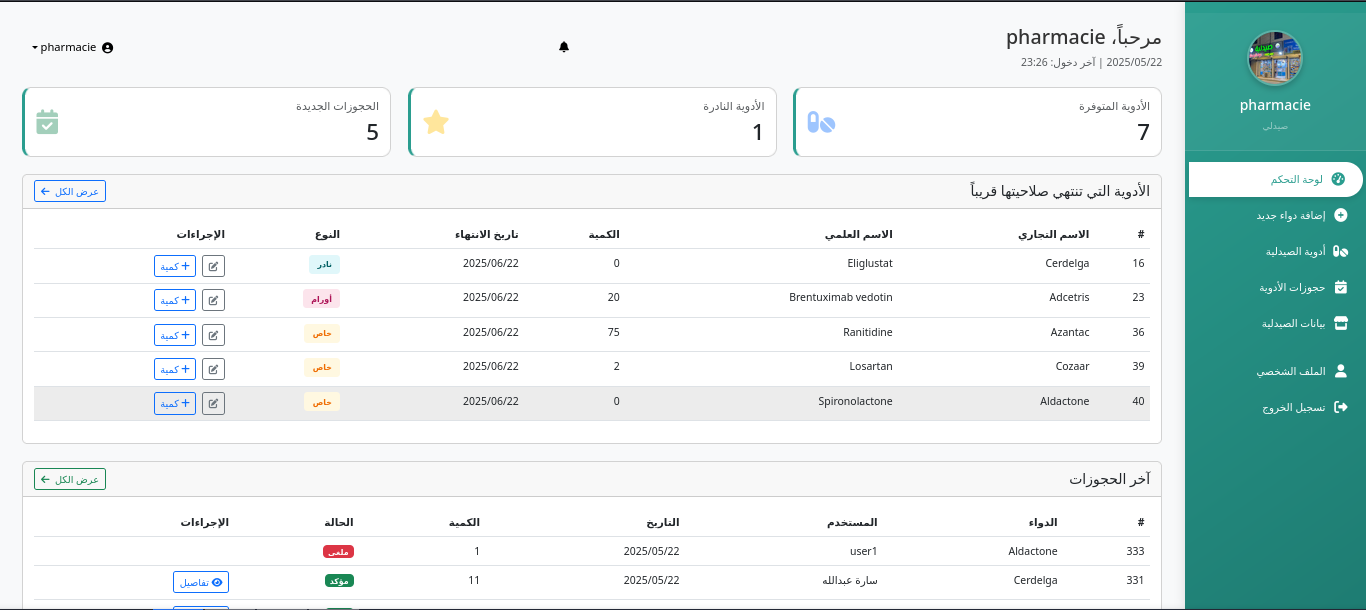The image size is (1366, 610).
Task: Click عرض الكل in expiring medicines section
Action: 70,191
